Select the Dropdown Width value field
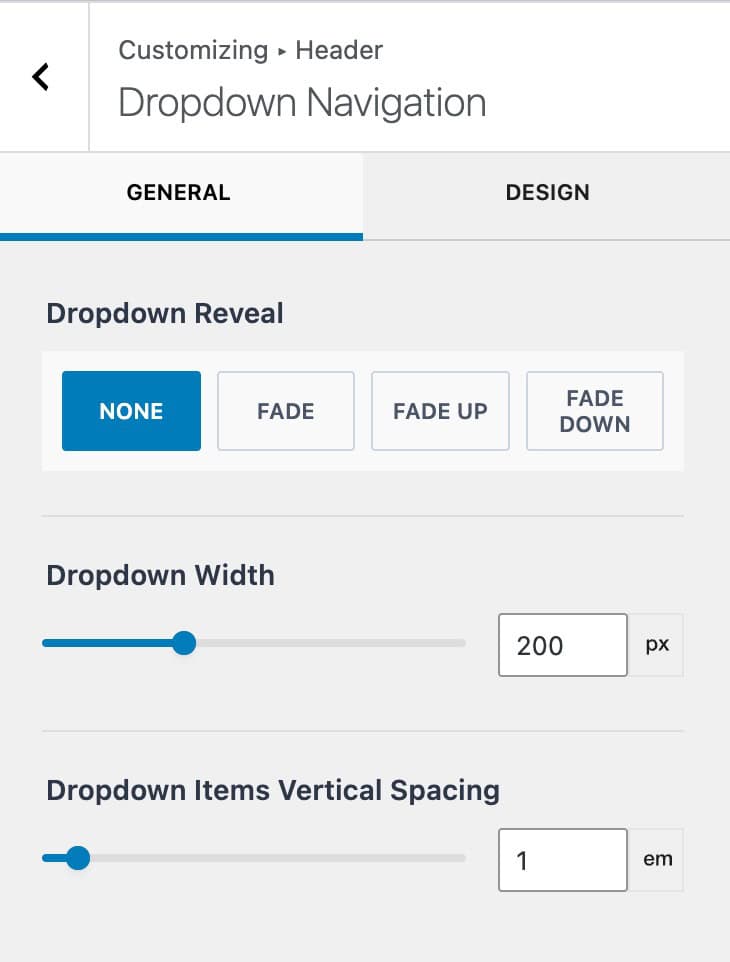The image size is (730, 962). click(562, 645)
